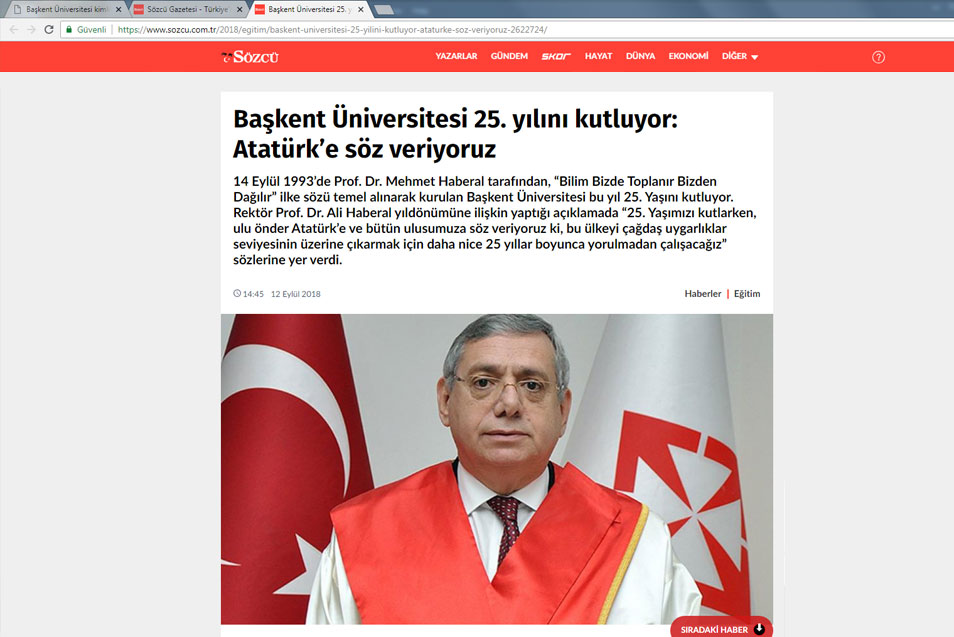Click the browser forward arrow
The image size is (954, 637).
coord(32,30)
